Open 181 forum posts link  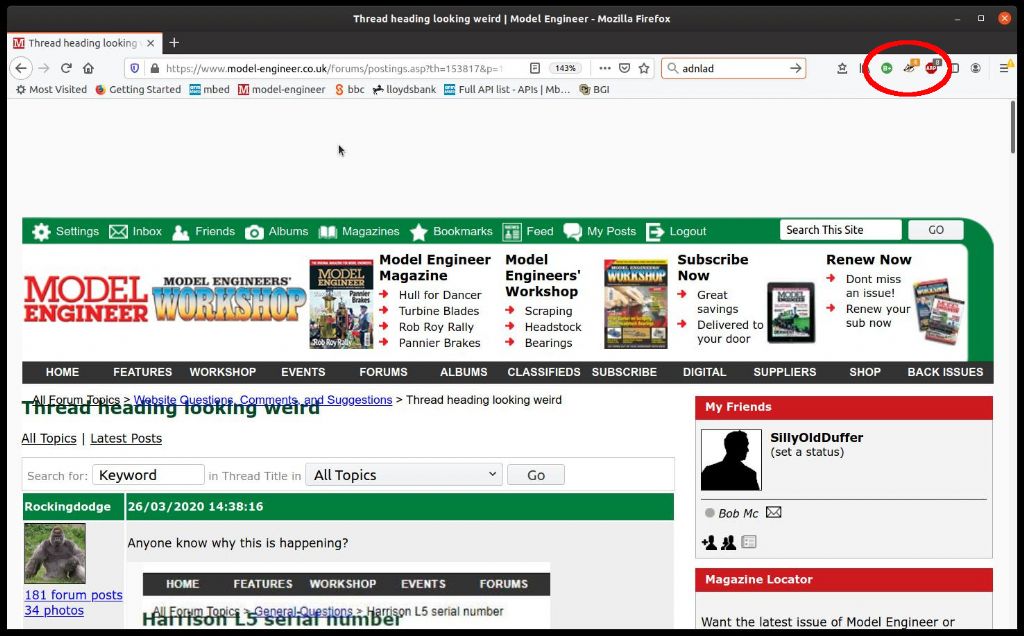pos(73,595)
